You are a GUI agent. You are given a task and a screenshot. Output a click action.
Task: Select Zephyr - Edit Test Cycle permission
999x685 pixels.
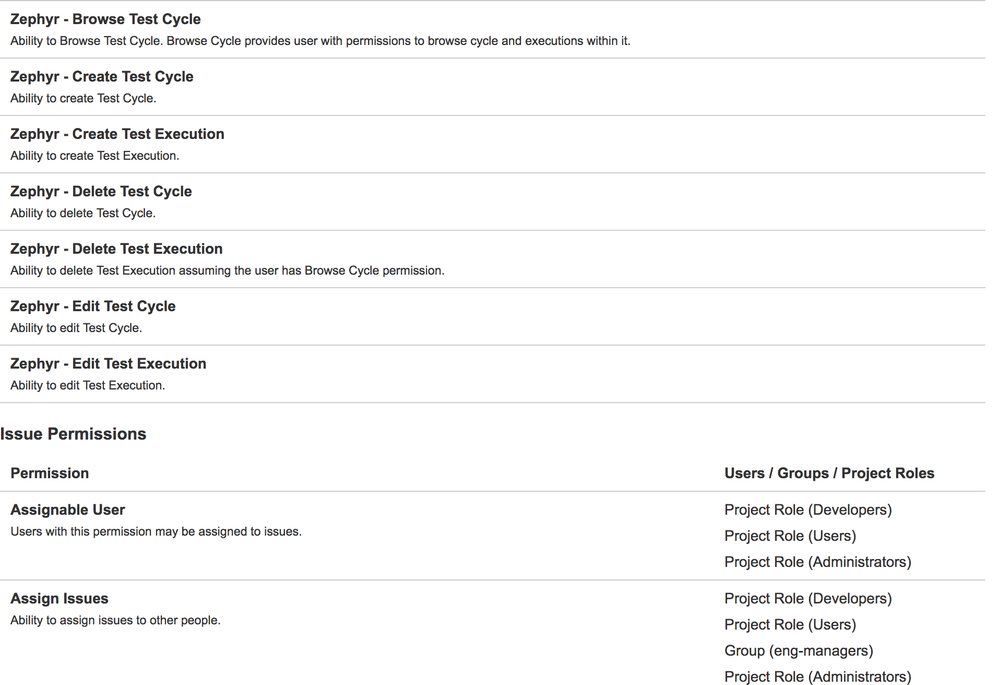point(93,306)
